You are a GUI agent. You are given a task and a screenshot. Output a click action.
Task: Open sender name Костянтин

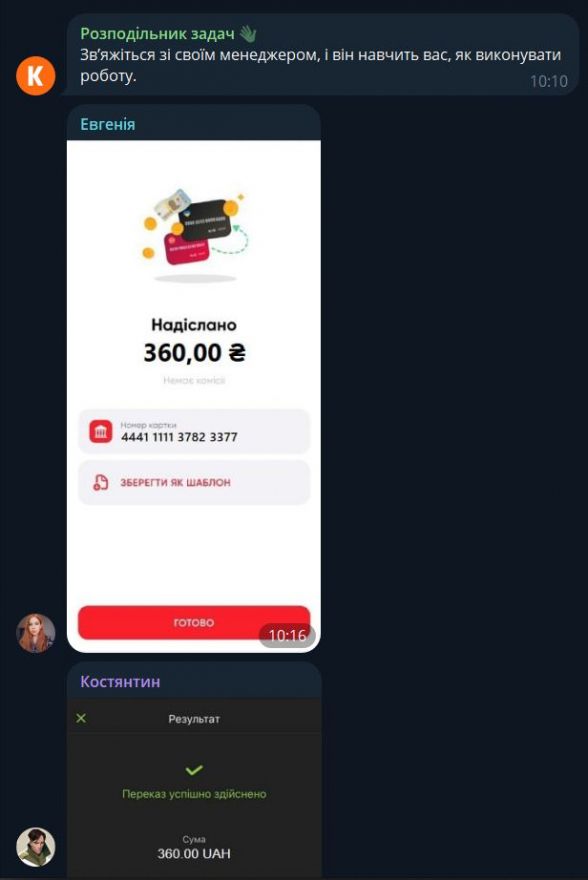120,681
